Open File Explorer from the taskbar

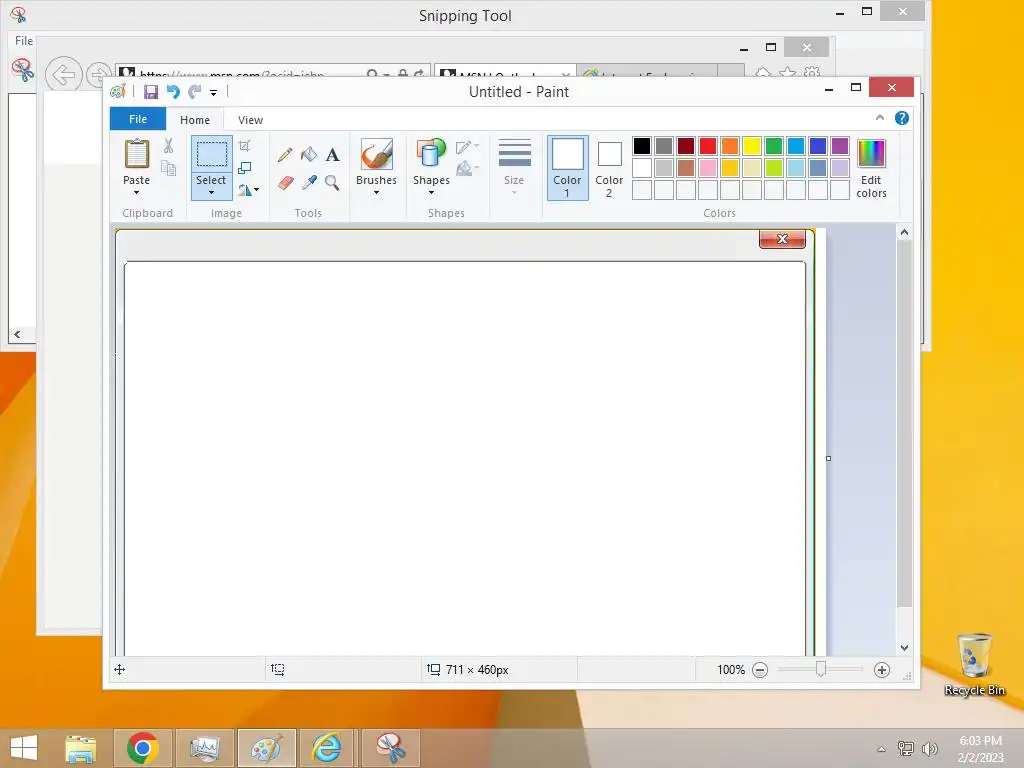81,748
